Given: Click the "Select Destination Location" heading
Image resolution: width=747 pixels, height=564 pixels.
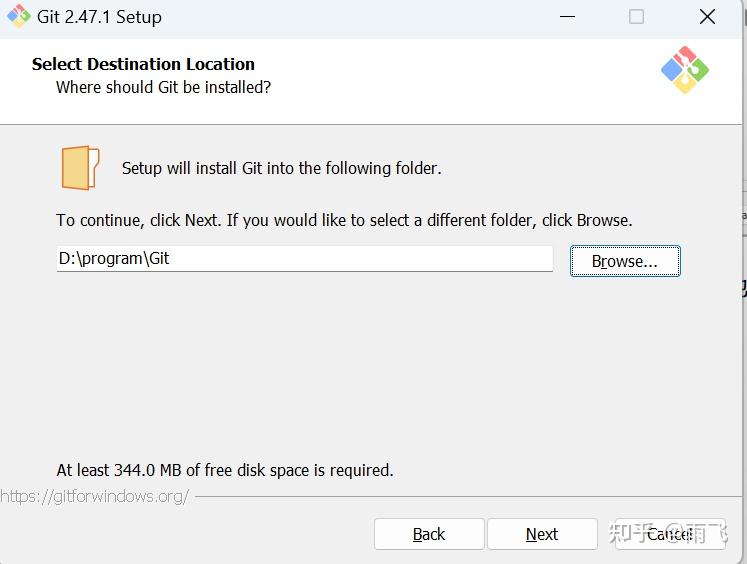Looking at the screenshot, I should (143, 64).
